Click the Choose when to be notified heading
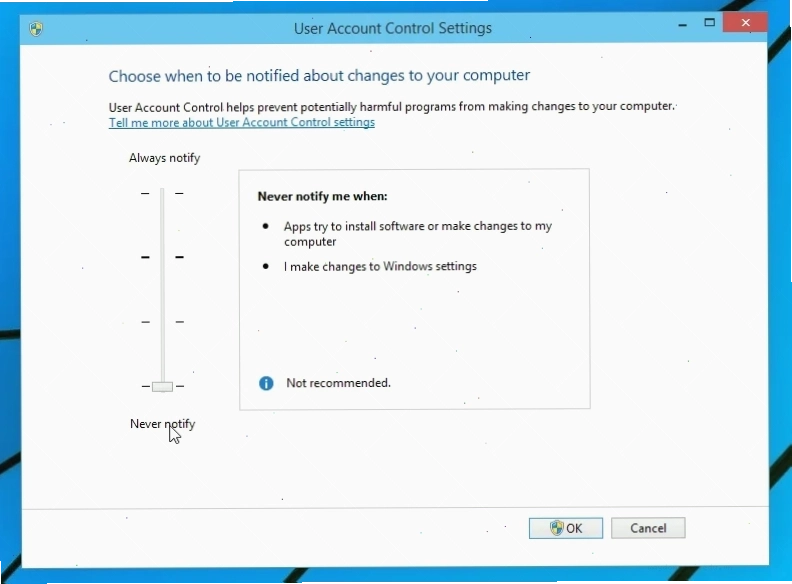This screenshot has height=584, width=792. point(319,76)
